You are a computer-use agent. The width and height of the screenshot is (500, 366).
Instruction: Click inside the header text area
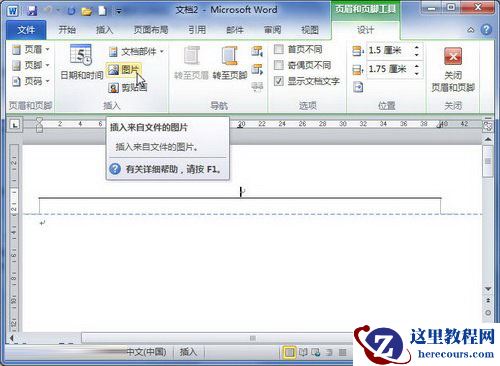[x=240, y=192]
